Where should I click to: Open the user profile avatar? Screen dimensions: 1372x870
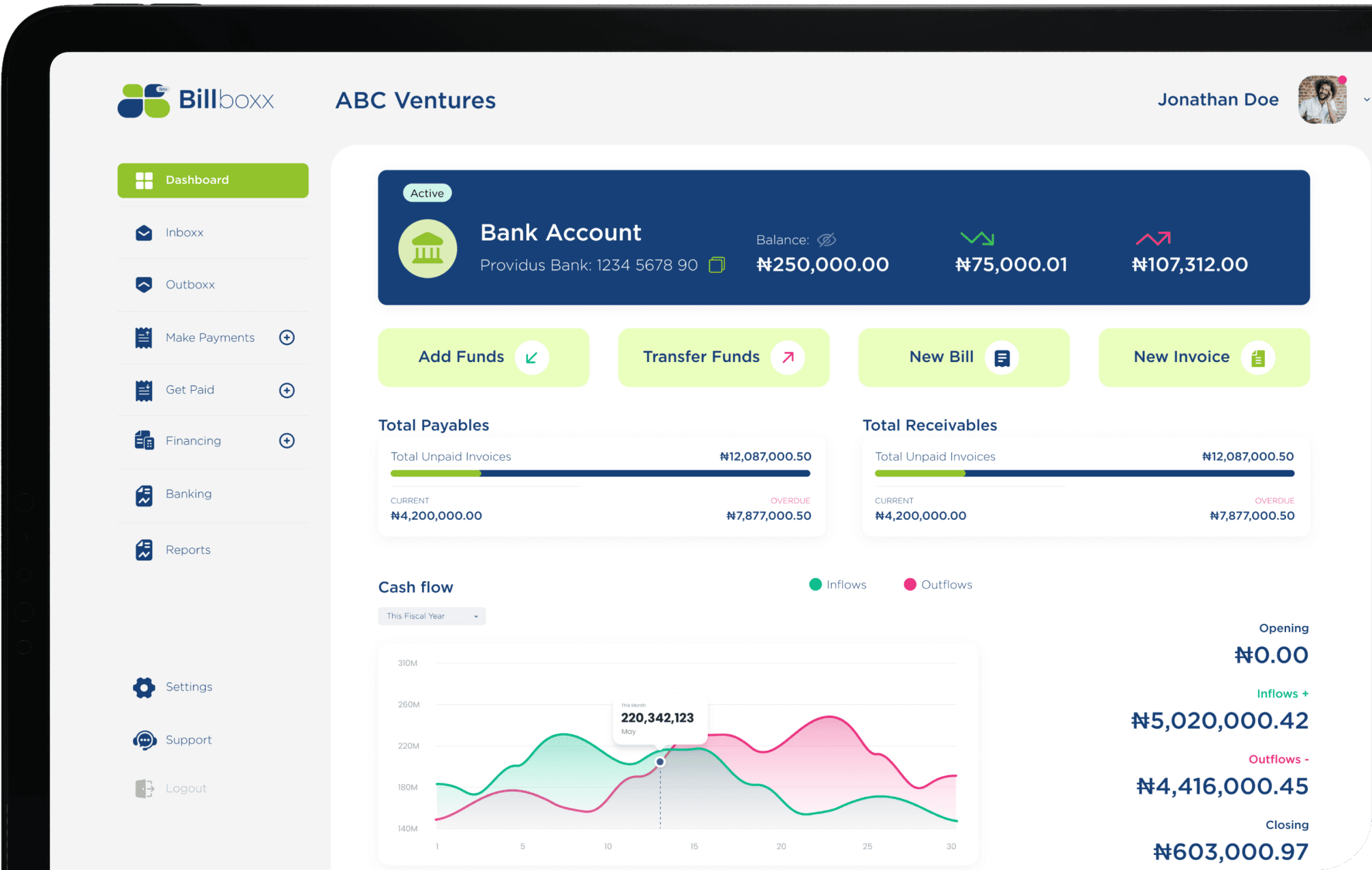(1322, 100)
